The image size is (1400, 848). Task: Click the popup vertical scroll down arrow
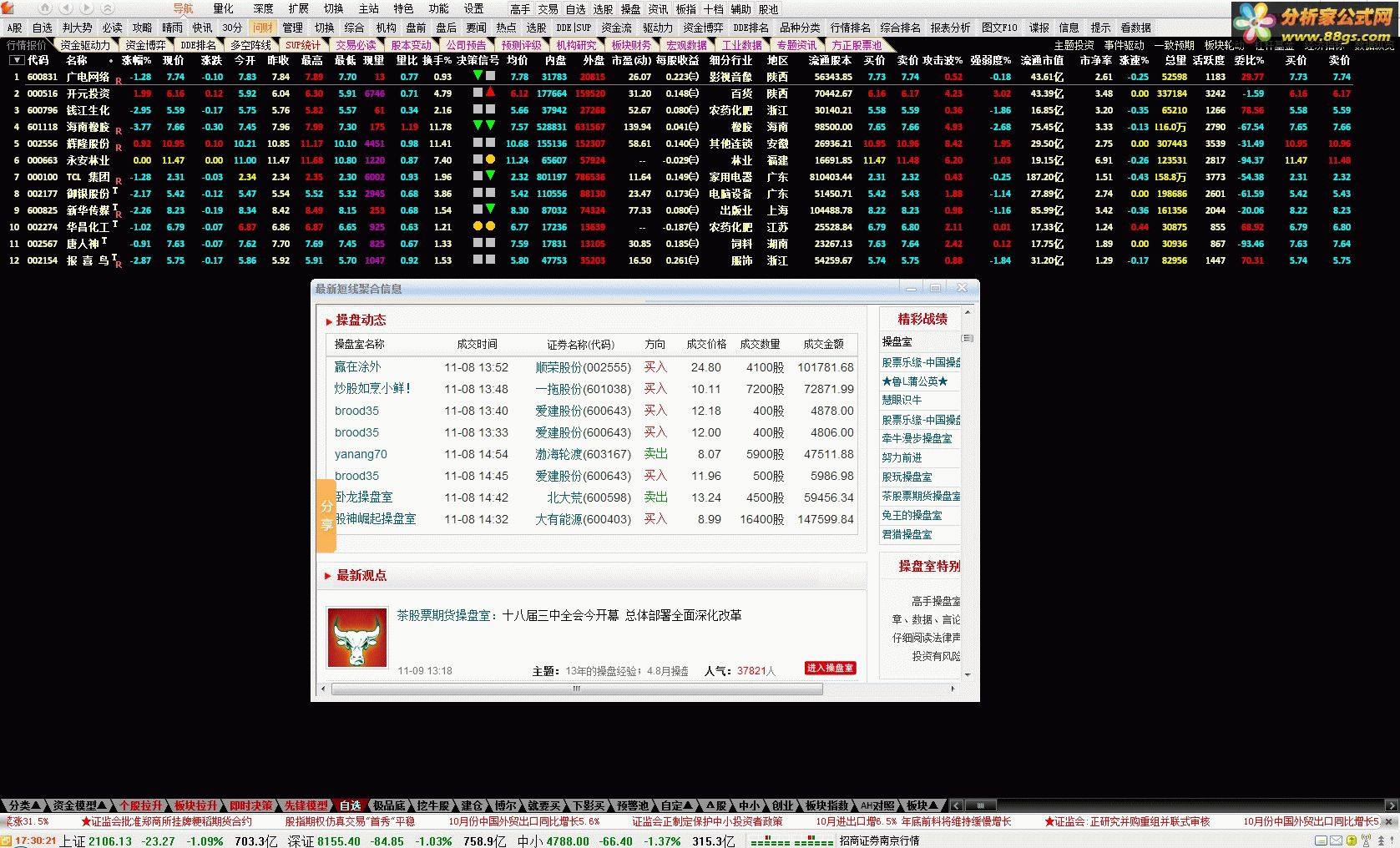[x=968, y=675]
